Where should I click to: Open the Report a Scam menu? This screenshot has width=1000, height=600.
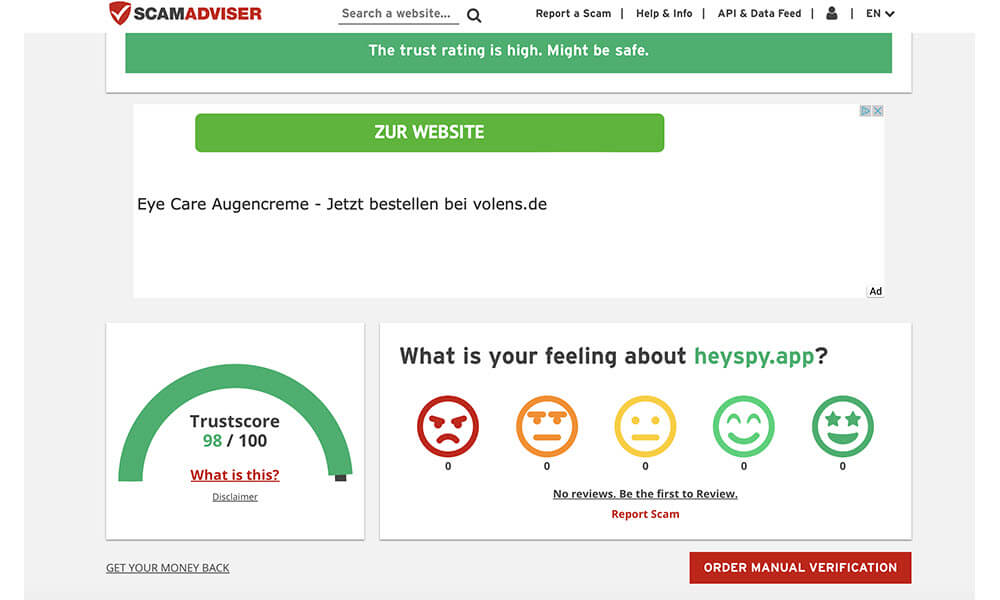pos(573,13)
